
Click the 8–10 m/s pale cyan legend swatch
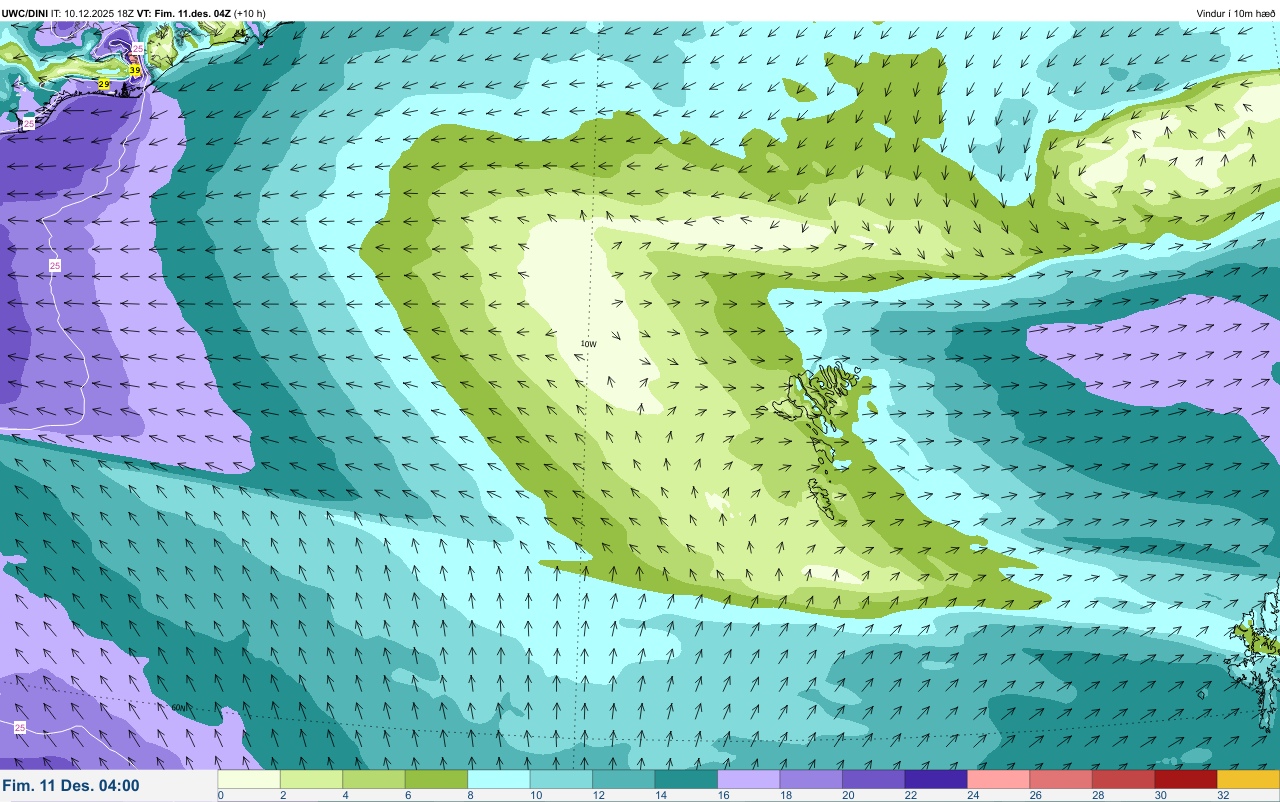pyautogui.click(x=499, y=779)
